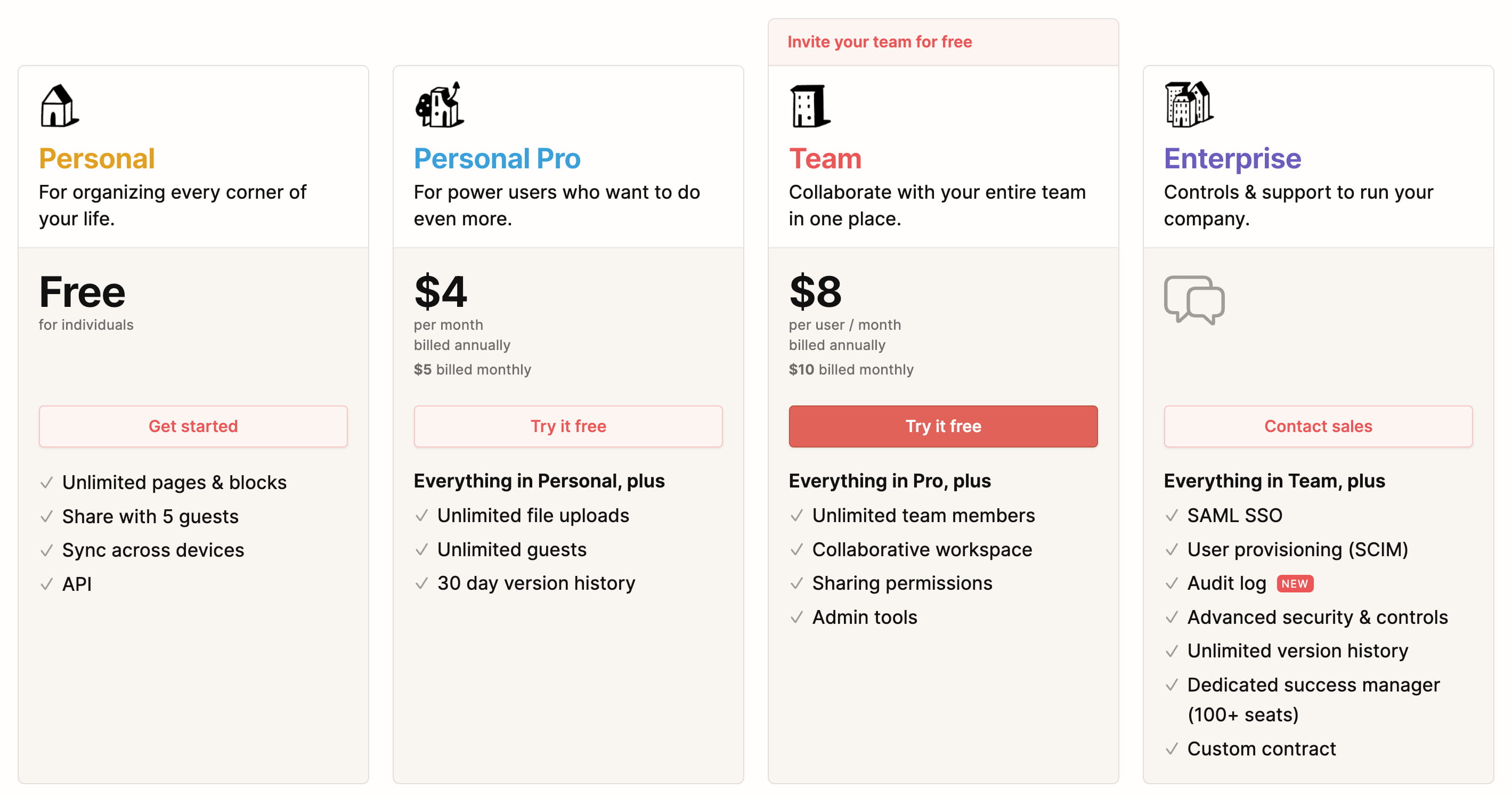Click the Team office building icon
The image size is (1512, 797).
coord(809,105)
